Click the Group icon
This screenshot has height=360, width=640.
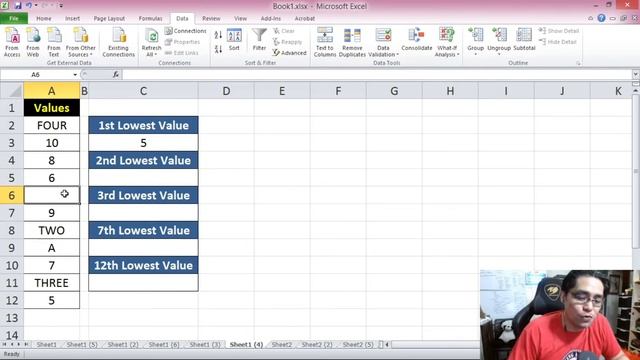pos(476,41)
